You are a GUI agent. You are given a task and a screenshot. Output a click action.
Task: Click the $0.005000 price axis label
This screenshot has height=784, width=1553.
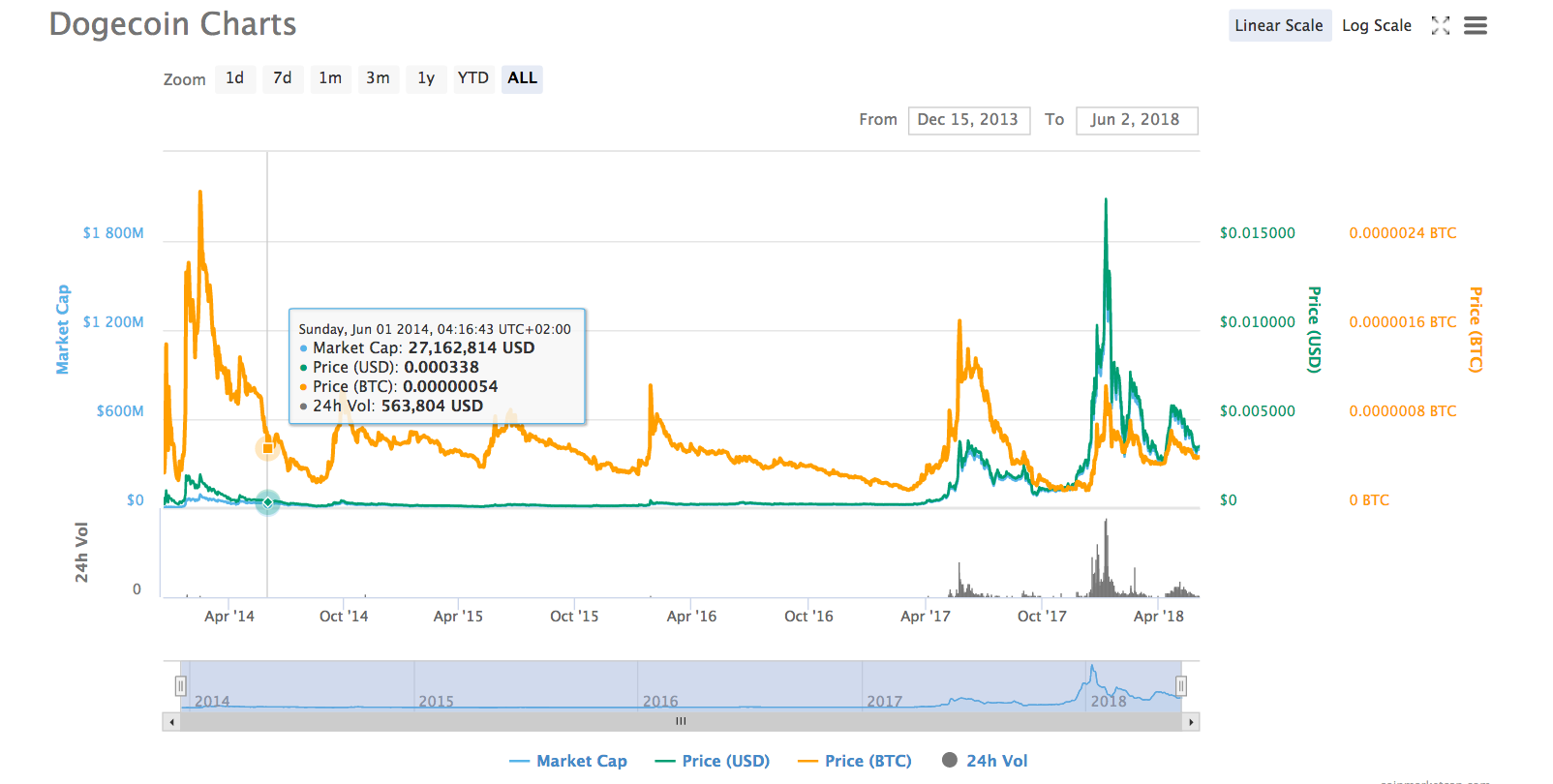1258,411
